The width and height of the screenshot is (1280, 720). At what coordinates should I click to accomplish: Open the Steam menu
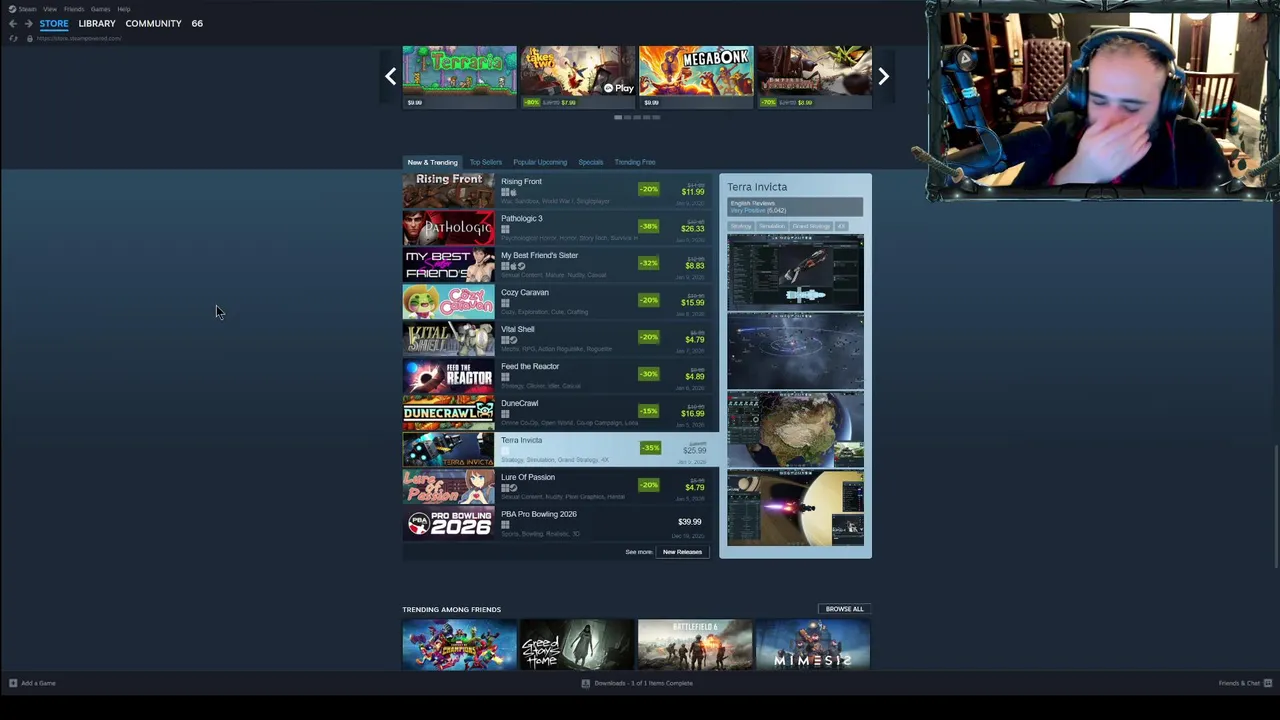click(27, 9)
